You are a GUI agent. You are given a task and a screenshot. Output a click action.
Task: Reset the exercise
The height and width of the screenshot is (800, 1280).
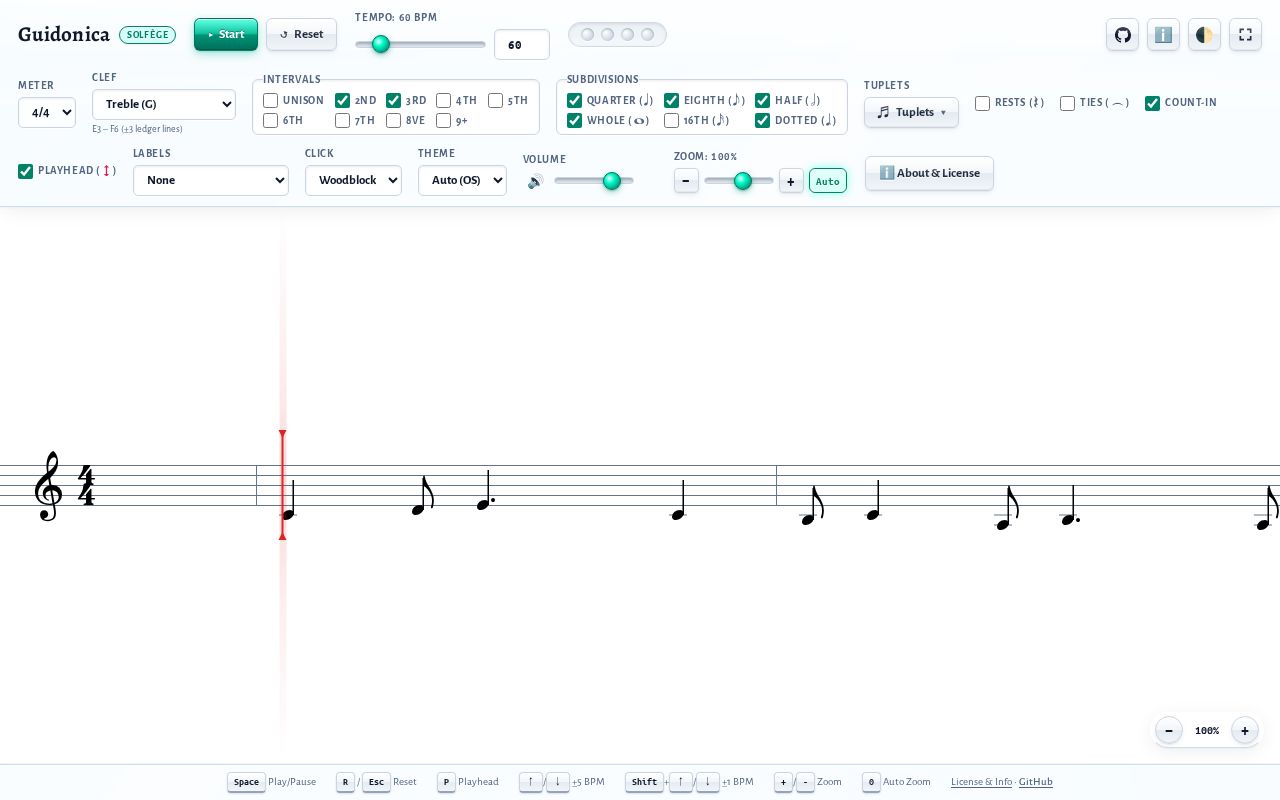(301, 34)
